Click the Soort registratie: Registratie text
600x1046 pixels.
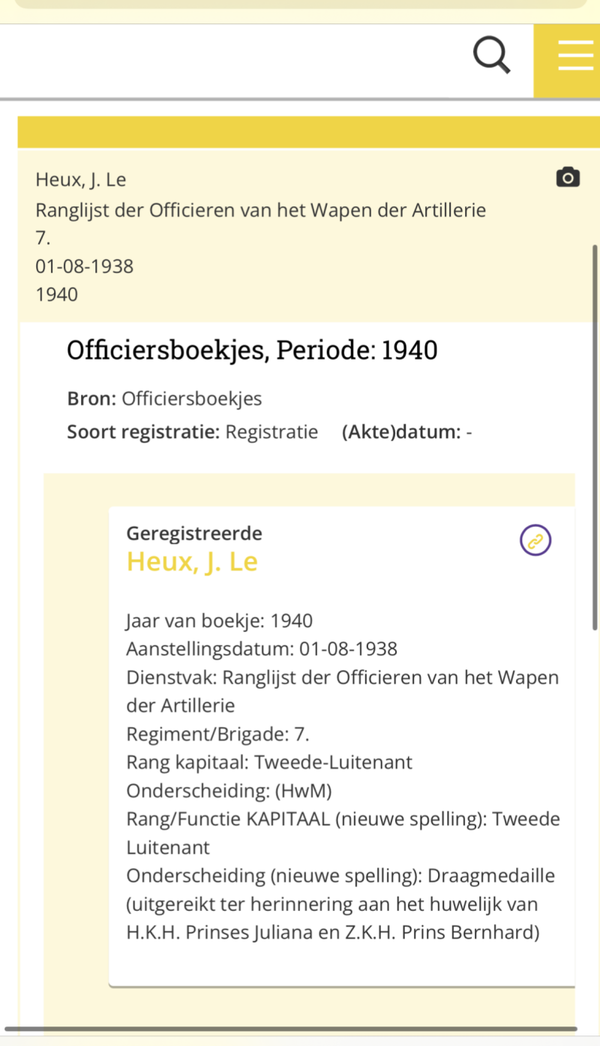click(192, 432)
